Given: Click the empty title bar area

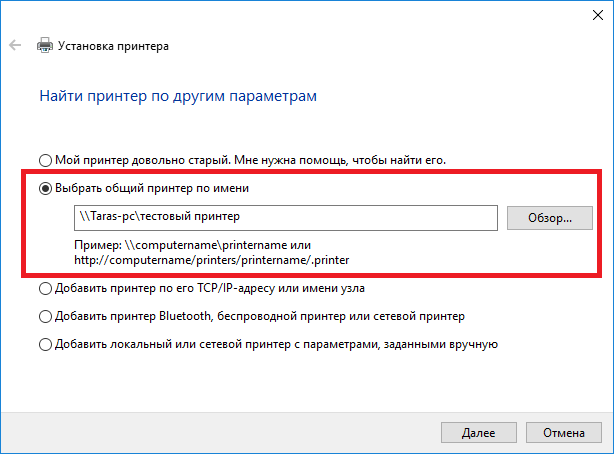Looking at the screenshot, I should click(300, 14).
